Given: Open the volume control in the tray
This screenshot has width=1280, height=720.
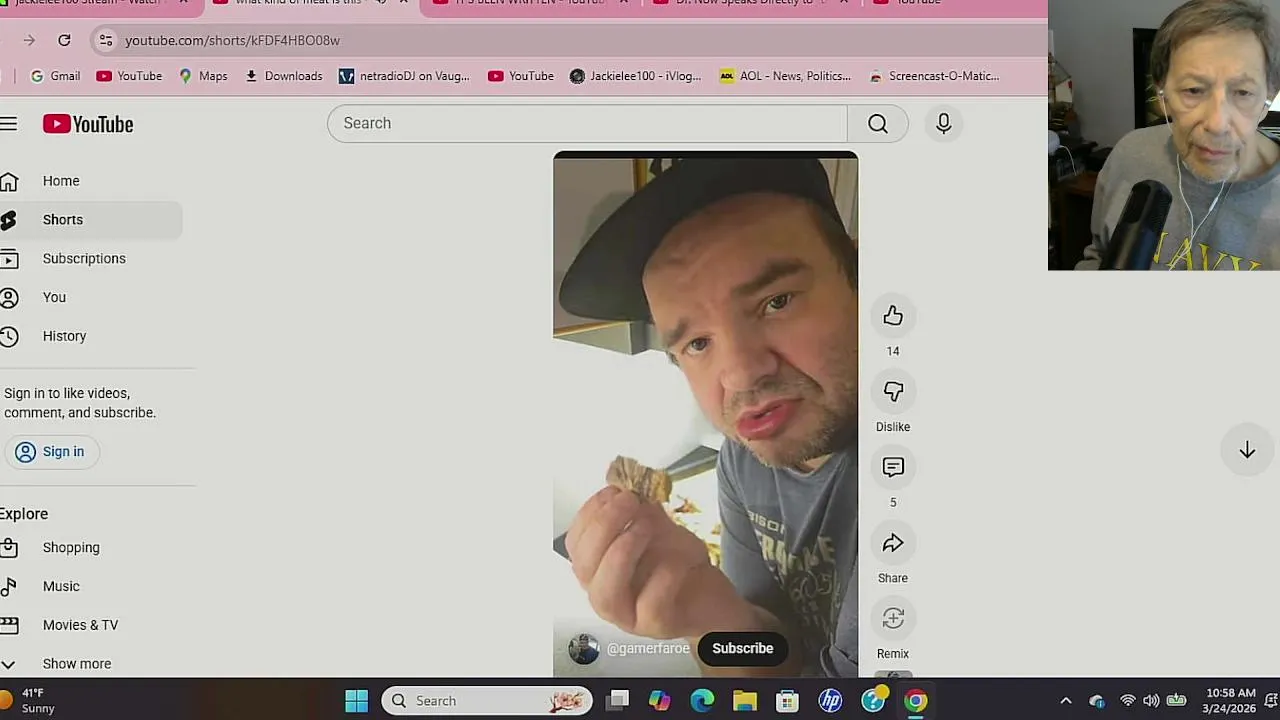Looking at the screenshot, I should (1151, 701).
